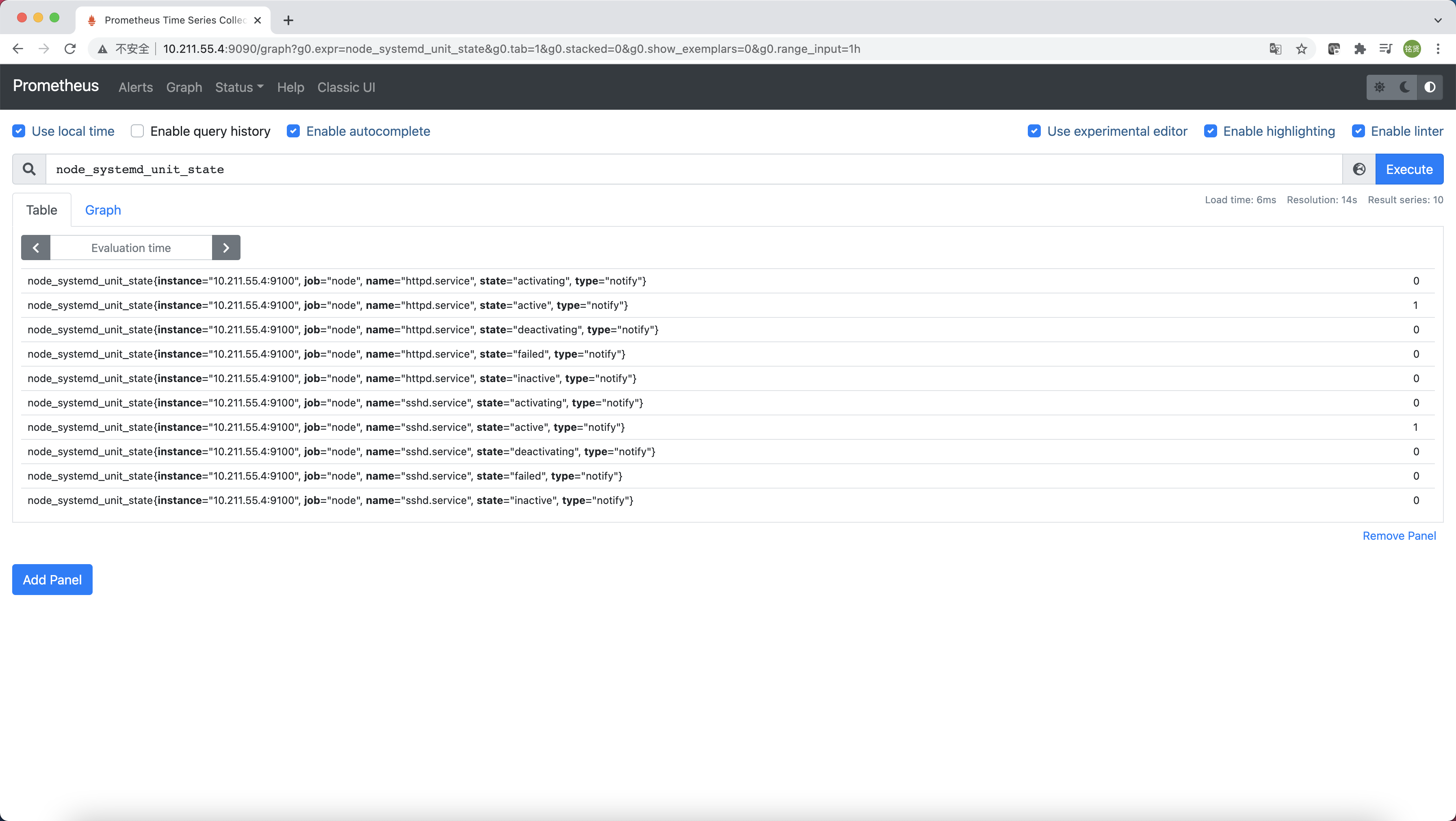Click the search magnifier icon beside query
Image resolution: width=1456 pixels, height=821 pixels.
(x=29, y=169)
